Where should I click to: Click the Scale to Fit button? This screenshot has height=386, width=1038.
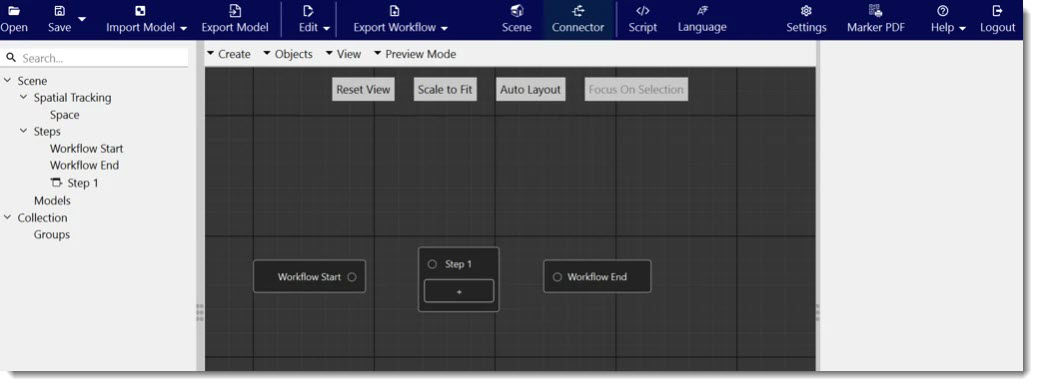pos(446,89)
